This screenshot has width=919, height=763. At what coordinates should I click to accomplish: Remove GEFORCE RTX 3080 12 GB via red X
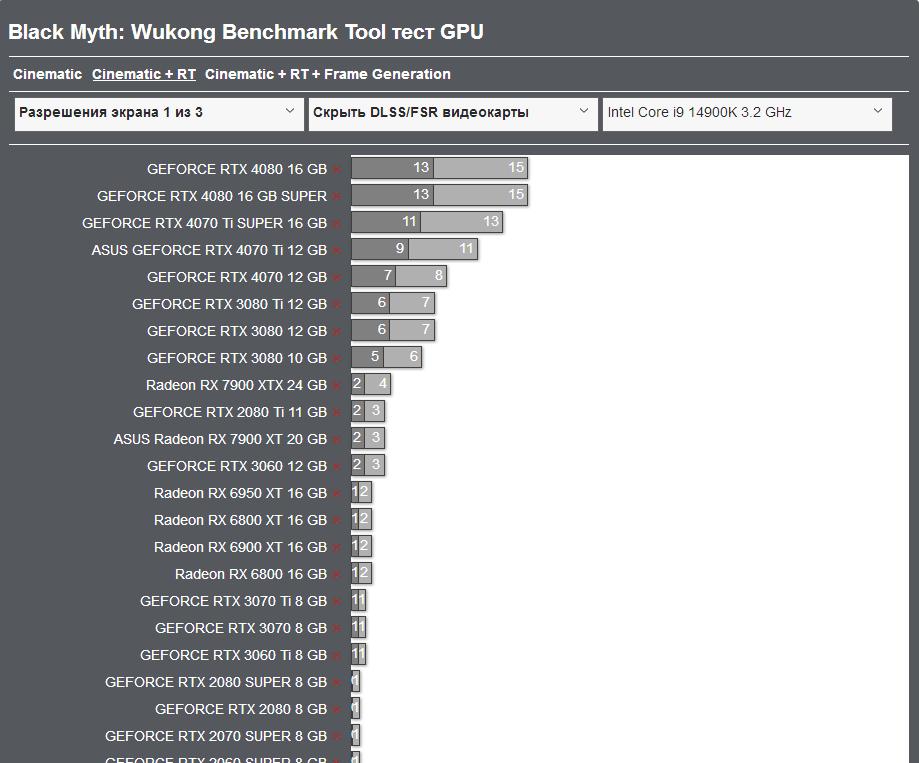(x=336, y=331)
